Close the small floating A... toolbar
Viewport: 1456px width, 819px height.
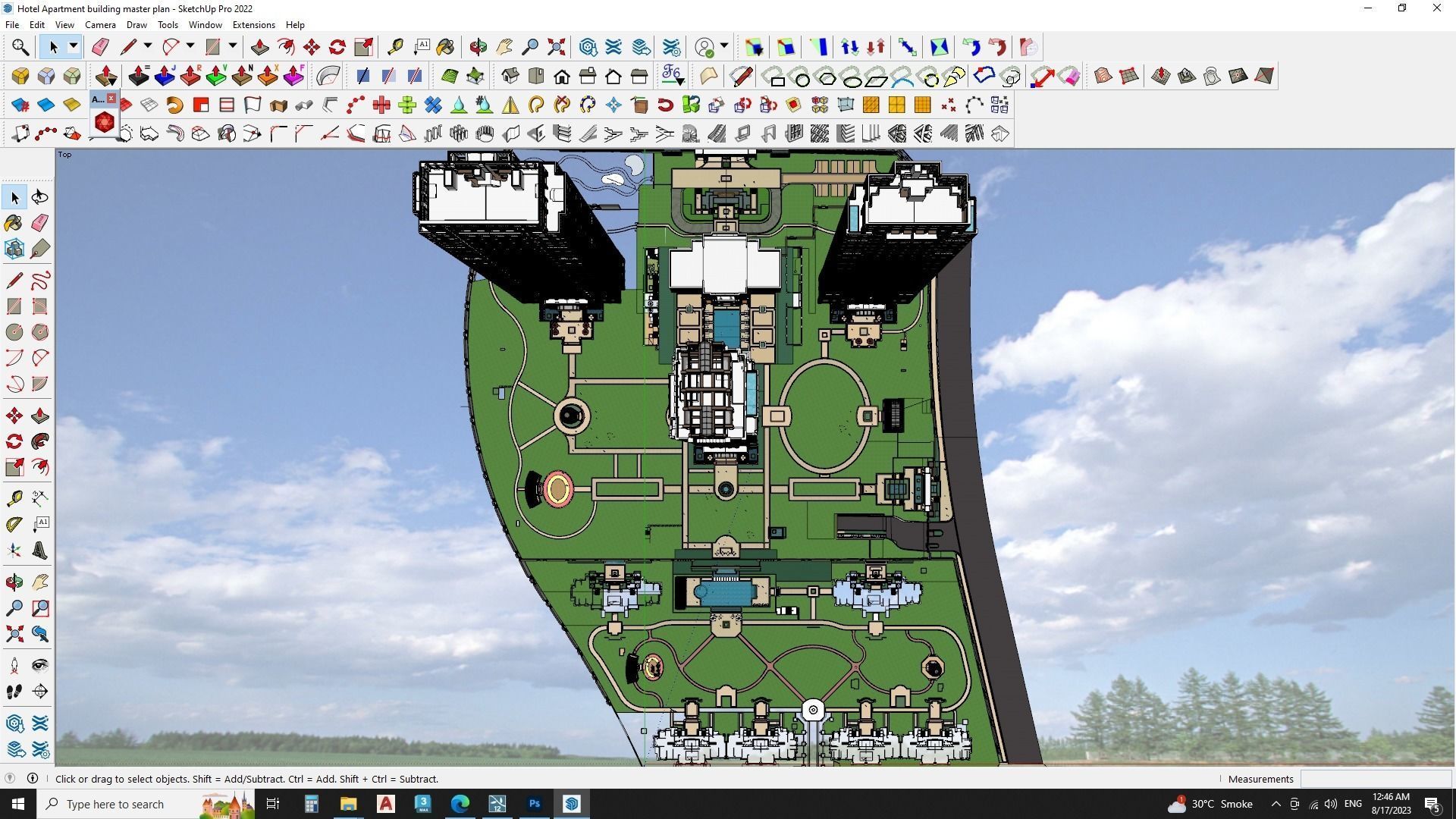coord(111,99)
